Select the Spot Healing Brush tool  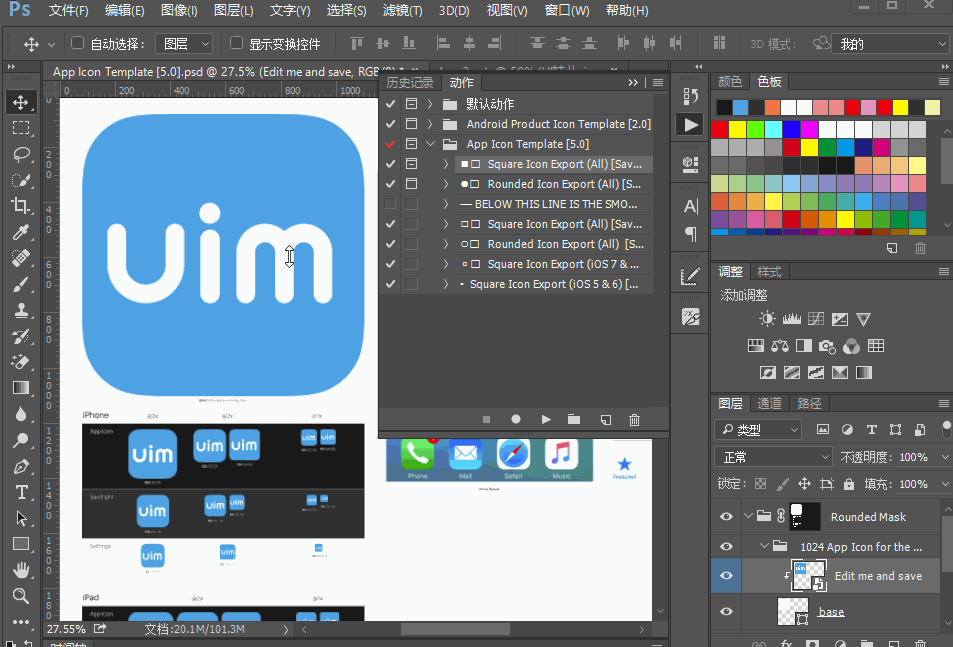coord(21,258)
